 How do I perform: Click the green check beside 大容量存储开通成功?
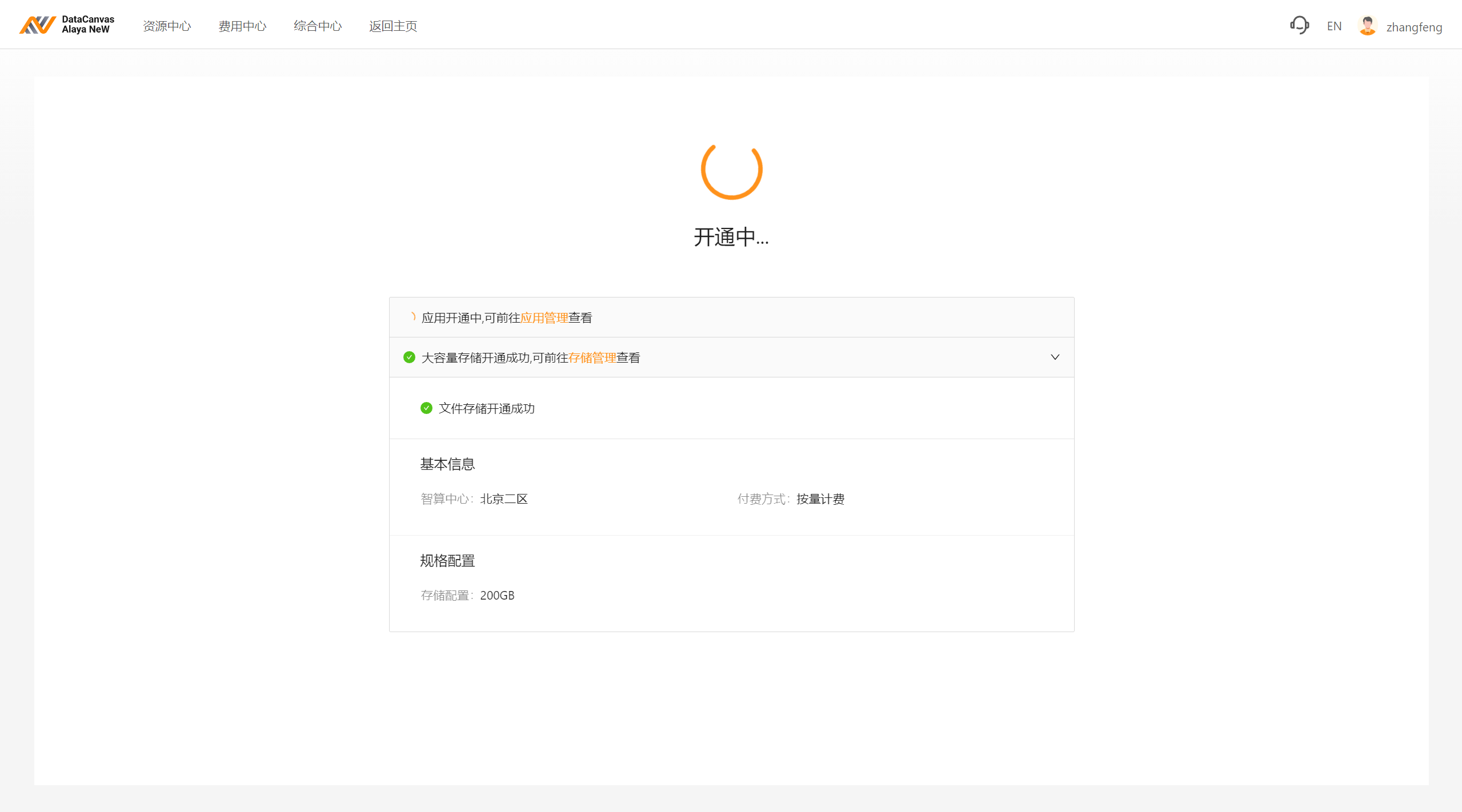click(x=409, y=357)
